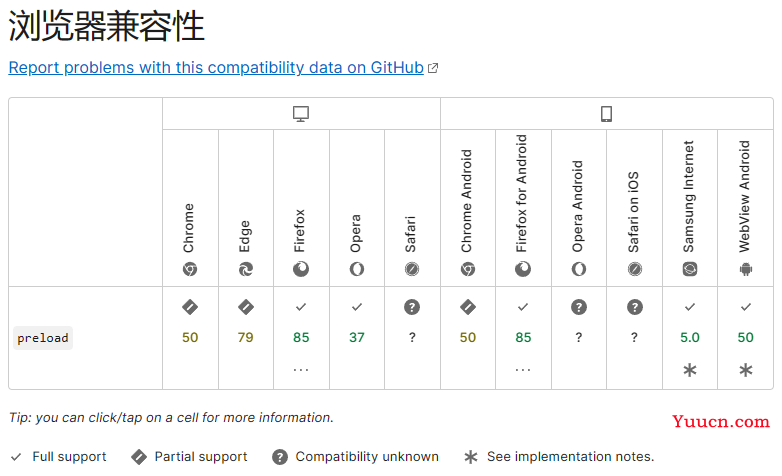The width and height of the screenshot is (782, 476).
Task: Click the Safari on iOS compass icon
Action: [x=634, y=269]
